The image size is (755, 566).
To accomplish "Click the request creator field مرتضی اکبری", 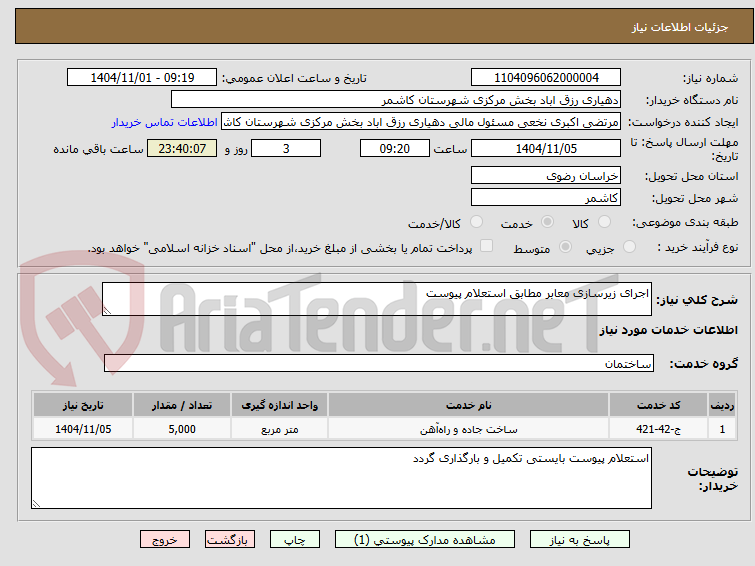I will [421, 122].
